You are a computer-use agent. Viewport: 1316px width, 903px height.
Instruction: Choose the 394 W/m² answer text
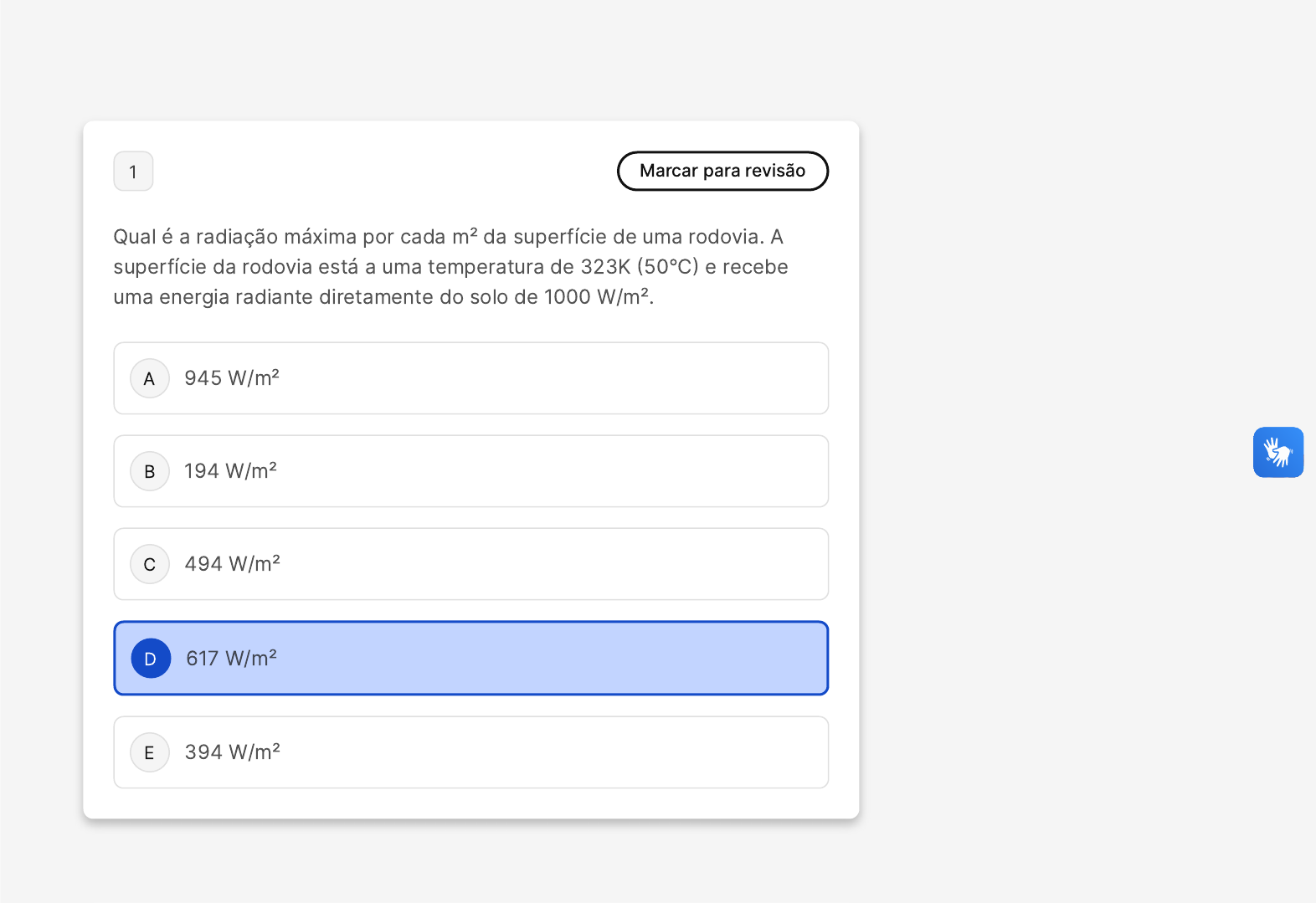(232, 752)
